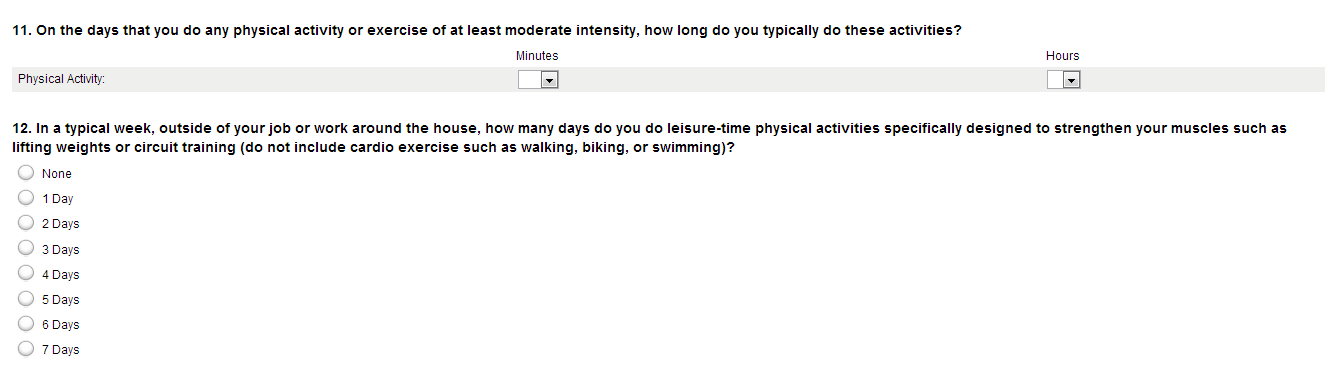The image size is (1334, 381).
Task: Open the Minutes dropdown arrow
Action: click(548, 80)
